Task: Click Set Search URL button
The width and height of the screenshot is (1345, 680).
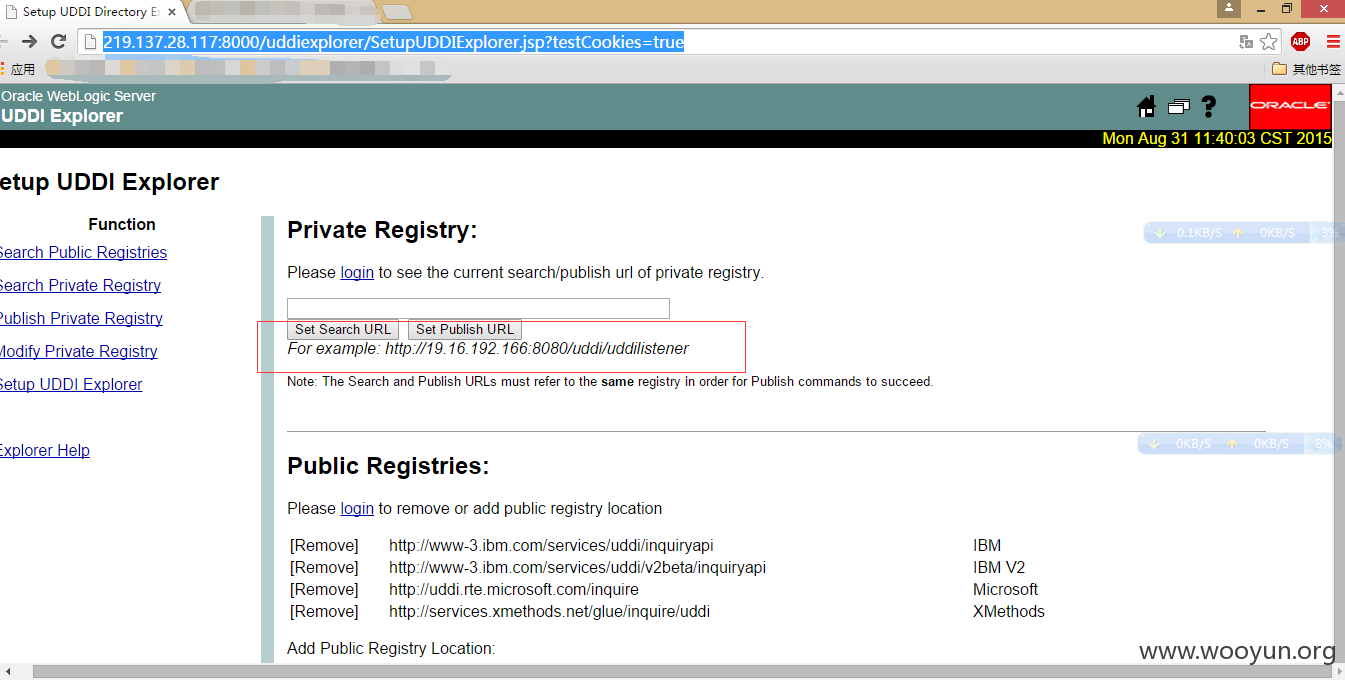Action: click(343, 329)
